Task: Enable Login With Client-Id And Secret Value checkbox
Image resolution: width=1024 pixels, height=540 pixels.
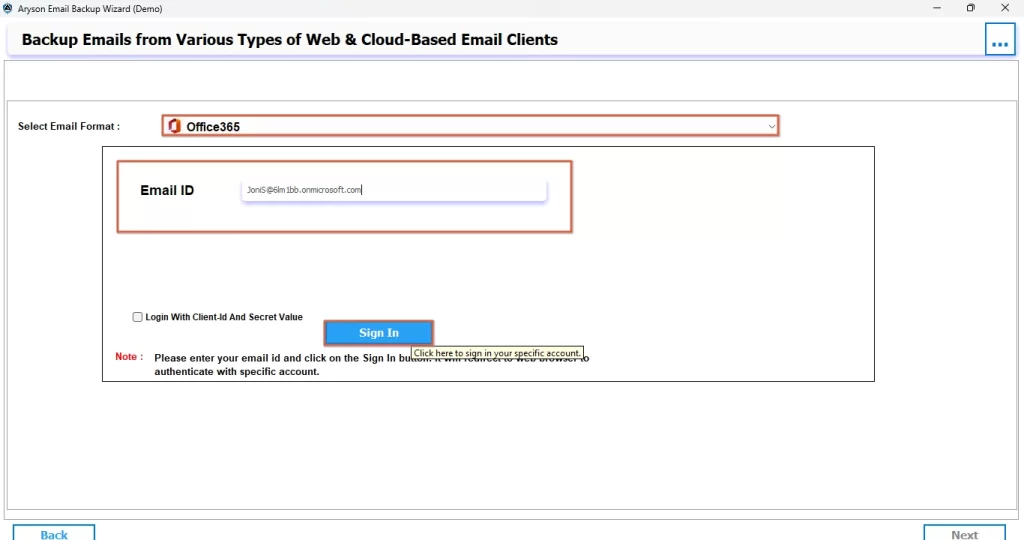Action: pyautogui.click(x=137, y=317)
